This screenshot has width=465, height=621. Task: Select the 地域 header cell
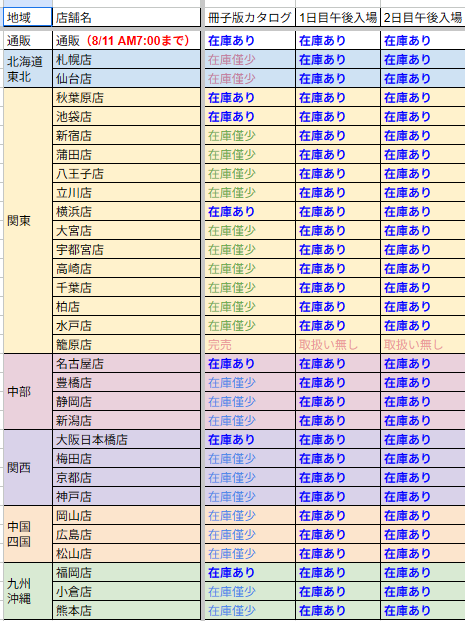(28, 17)
